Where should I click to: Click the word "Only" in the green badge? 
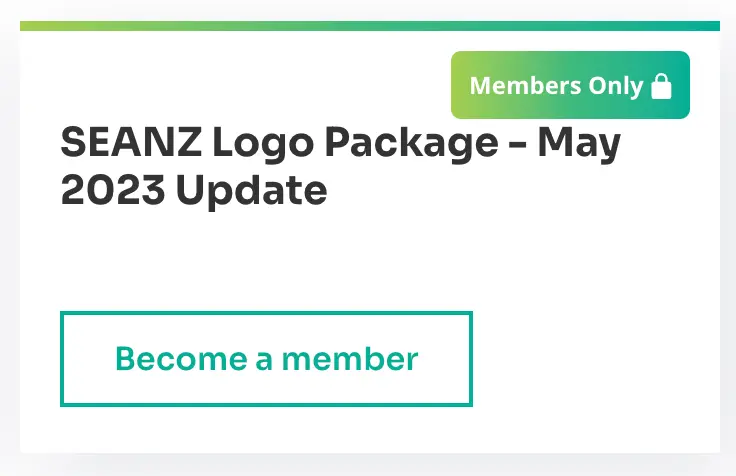point(615,86)
